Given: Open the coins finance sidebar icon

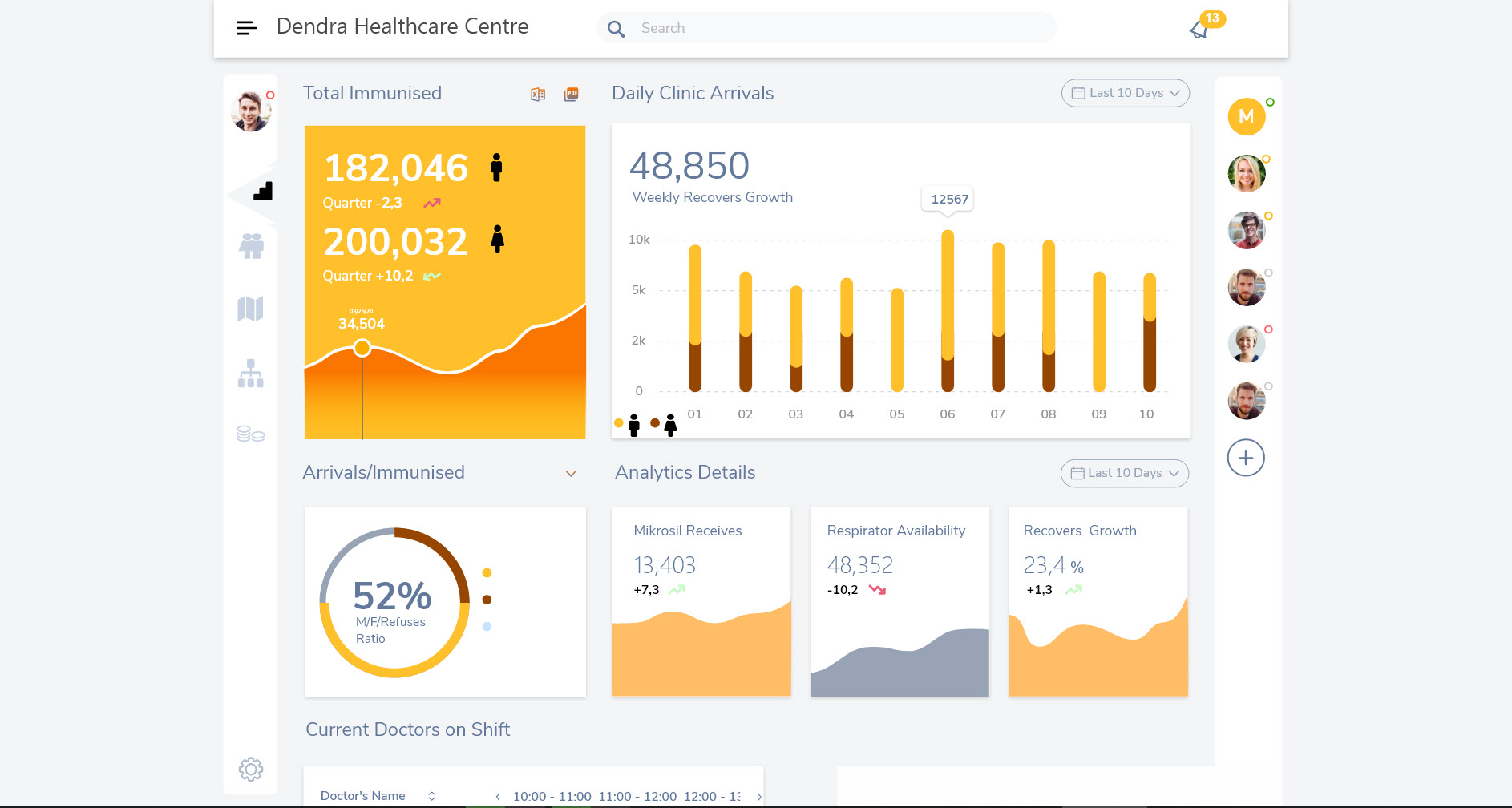Looking at the screenshot, I should (251, 434).
